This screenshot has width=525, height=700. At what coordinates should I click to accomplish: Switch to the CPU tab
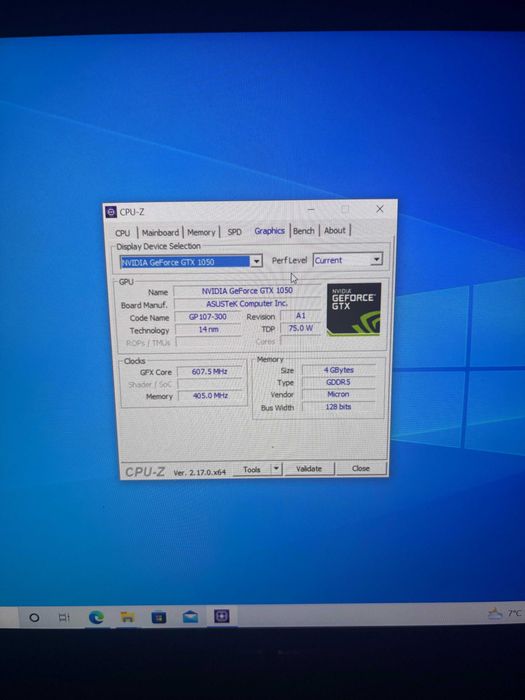coord(122,233)
